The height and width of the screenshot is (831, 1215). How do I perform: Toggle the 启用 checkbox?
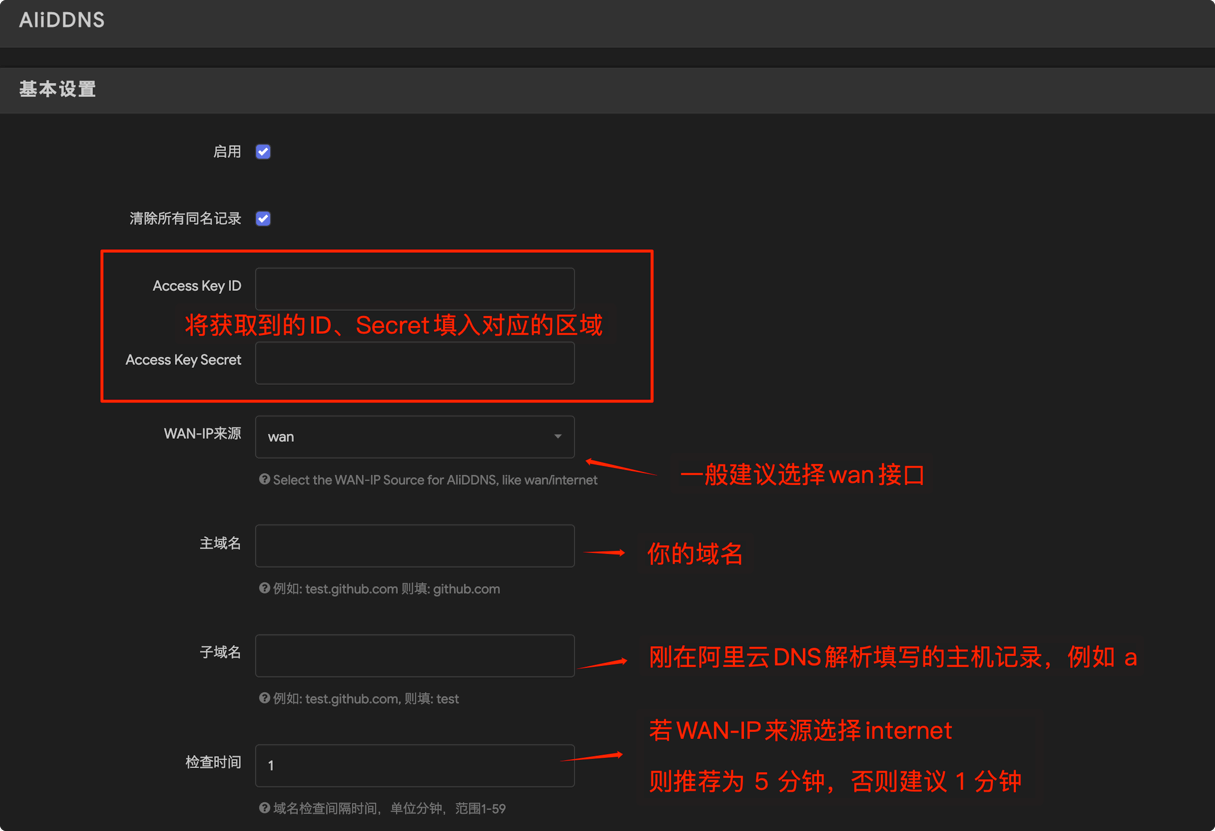pos(263,152)
